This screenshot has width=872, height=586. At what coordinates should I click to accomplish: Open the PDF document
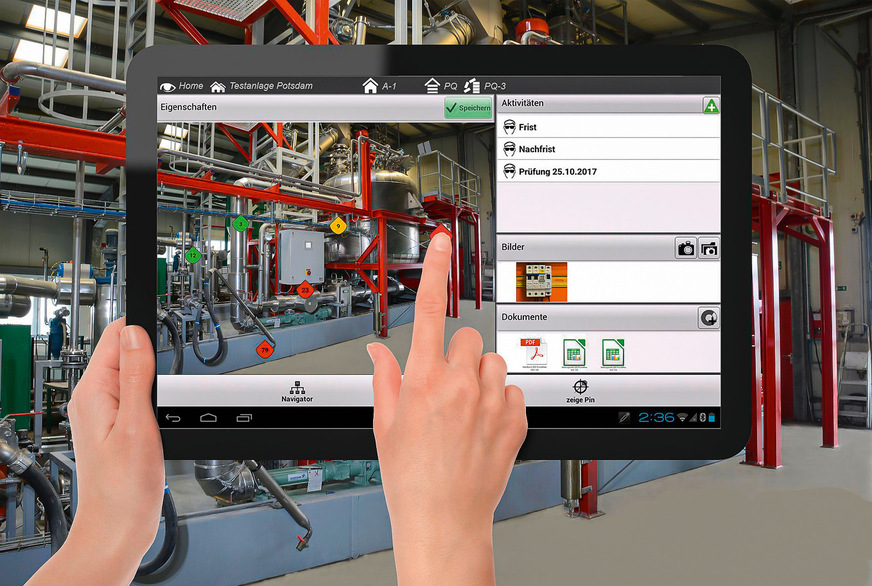533,352
